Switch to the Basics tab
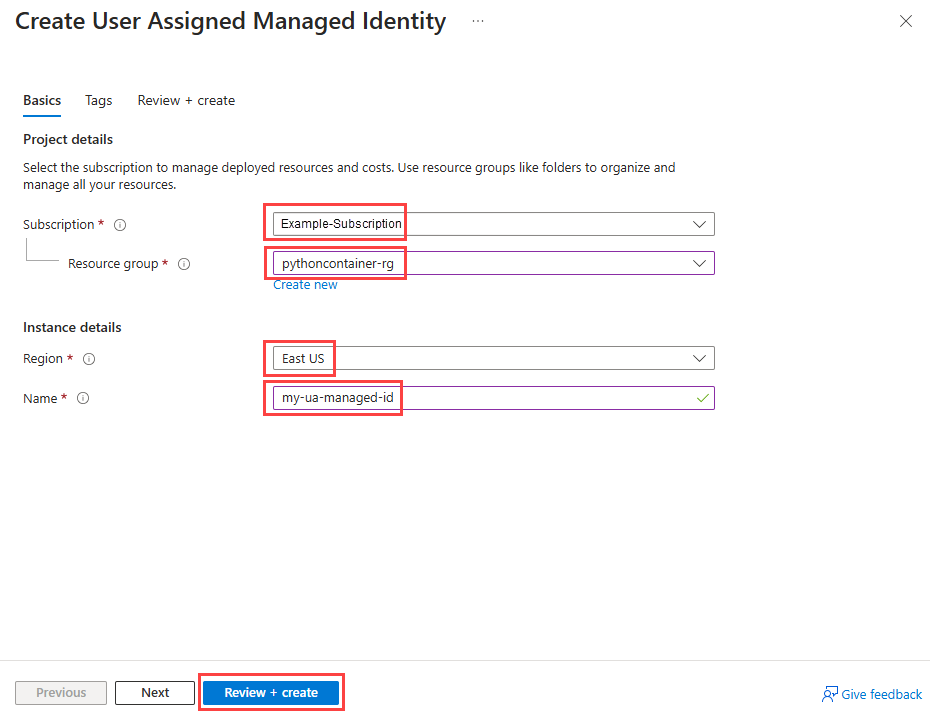 click(42, 100)
